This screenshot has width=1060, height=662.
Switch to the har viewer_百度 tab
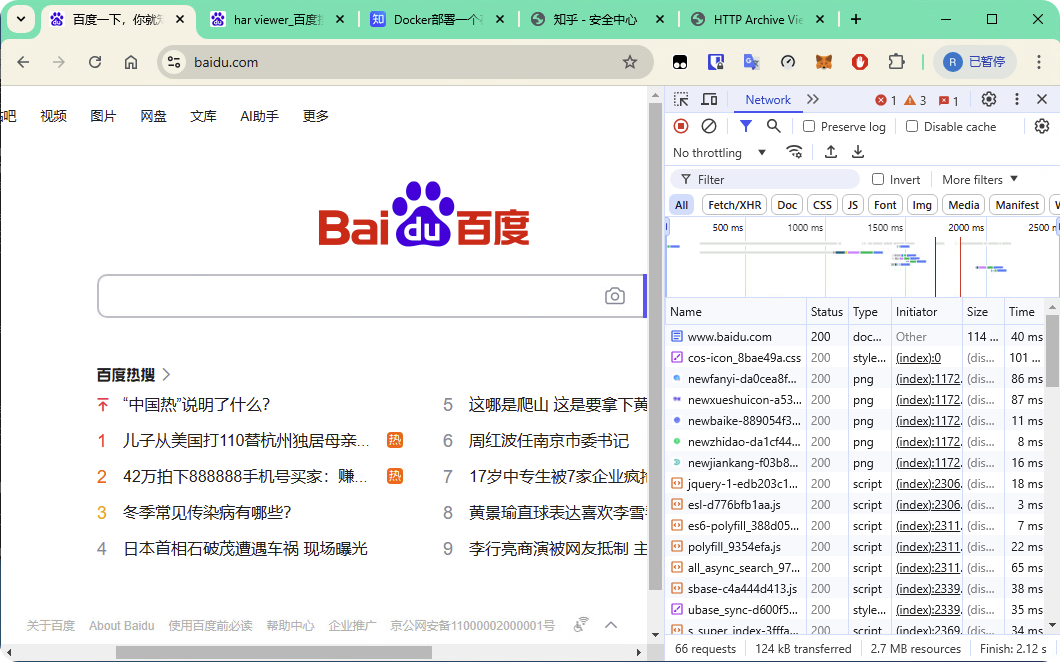278,20
